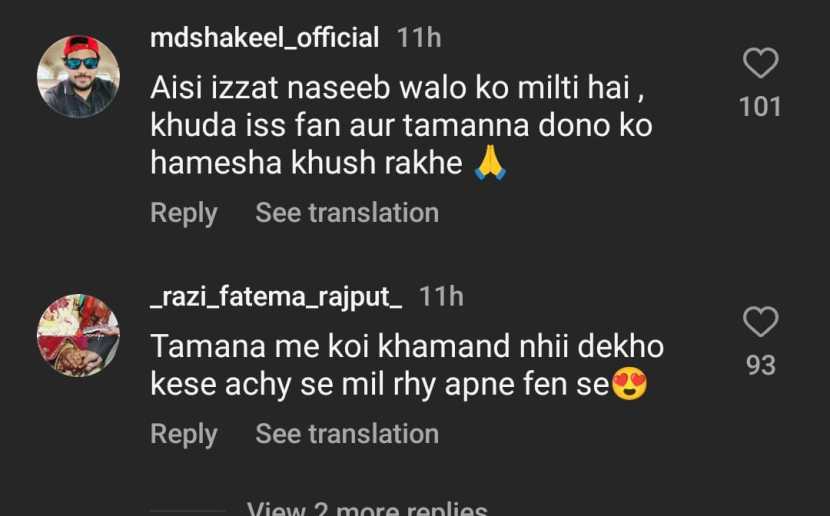This screenshot has height=516, width=830.
Task: Visit the _razi_fatema_rajput_ username link
Action: 276,297
